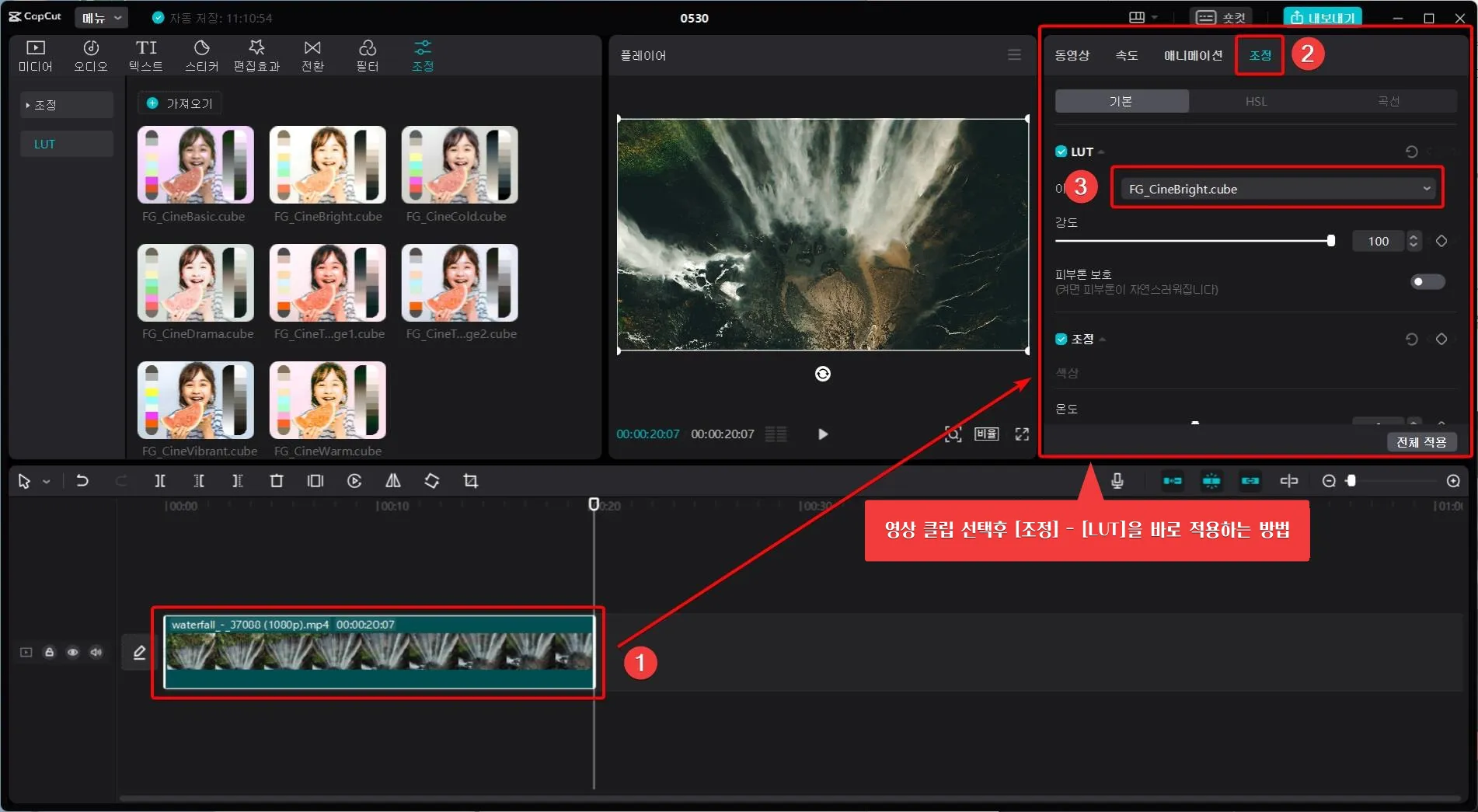Click the 전체 적용 button
1478x812 pixels.
click(x=1421, y=442)
